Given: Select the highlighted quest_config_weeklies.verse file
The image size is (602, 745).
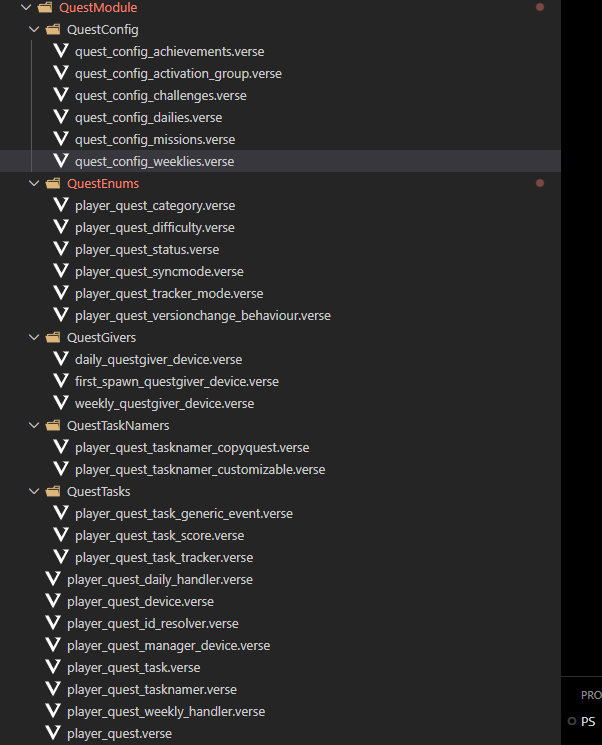Looking at the screenshot, I should [x=280, y=161].
